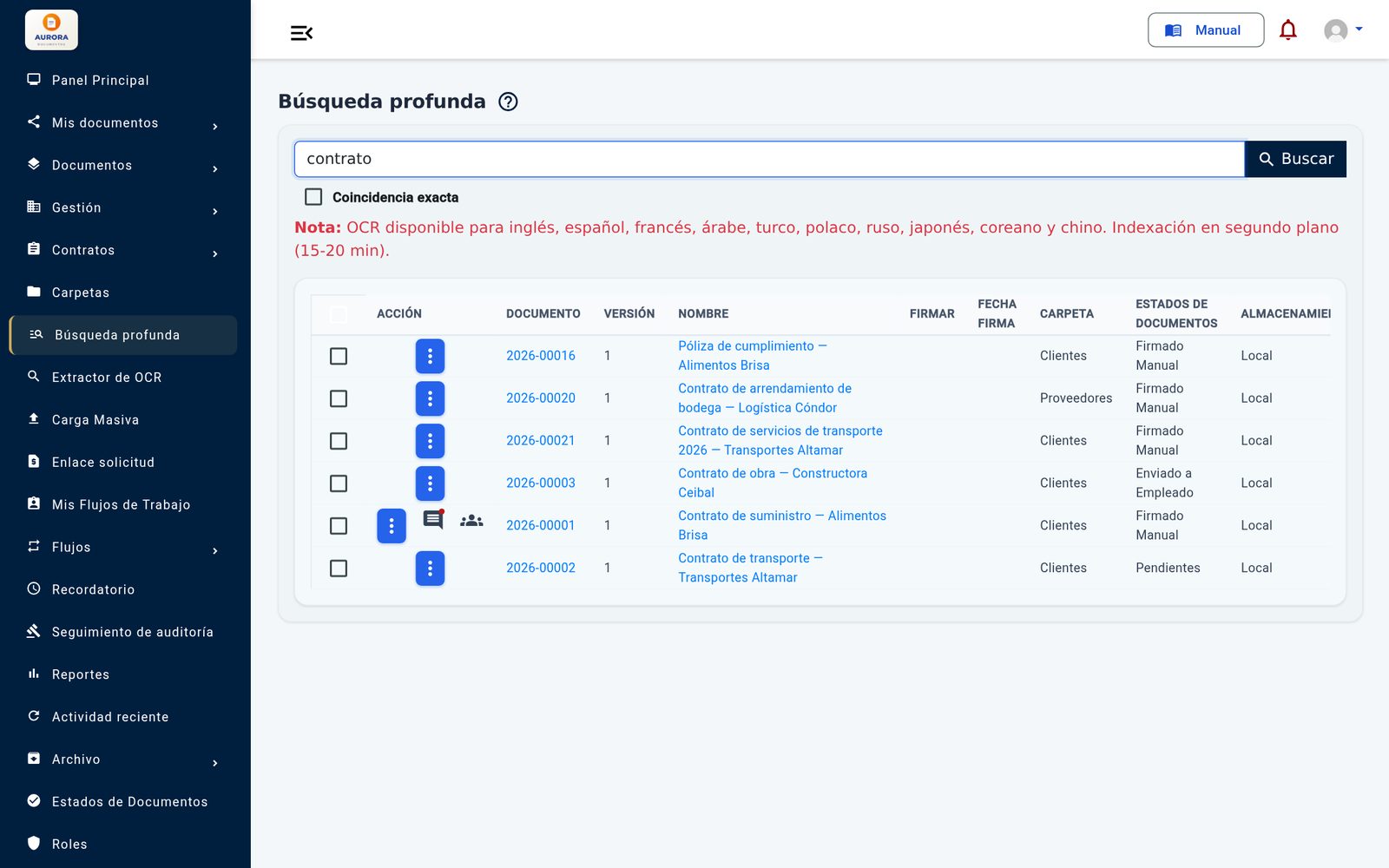Open action menu for document 2026-00021
Image resolution: width=1389 pixels, height=868 pixels.
(x=430, y=441)
